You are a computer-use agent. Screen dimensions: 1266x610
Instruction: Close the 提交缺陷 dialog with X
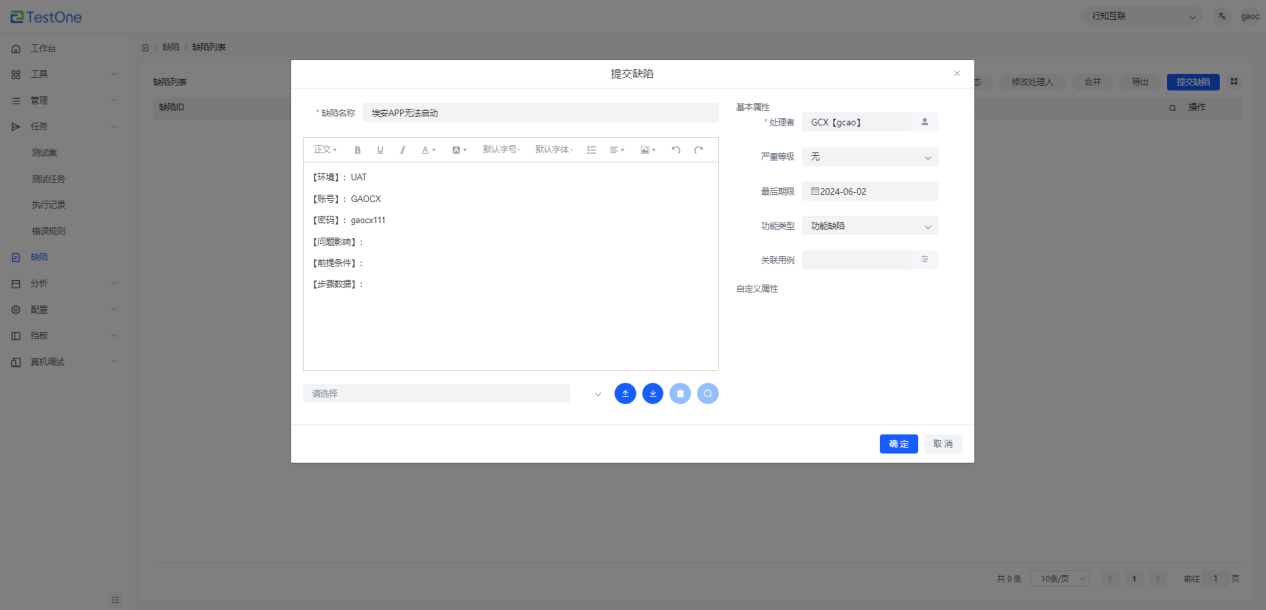click(x=957, y=73)
